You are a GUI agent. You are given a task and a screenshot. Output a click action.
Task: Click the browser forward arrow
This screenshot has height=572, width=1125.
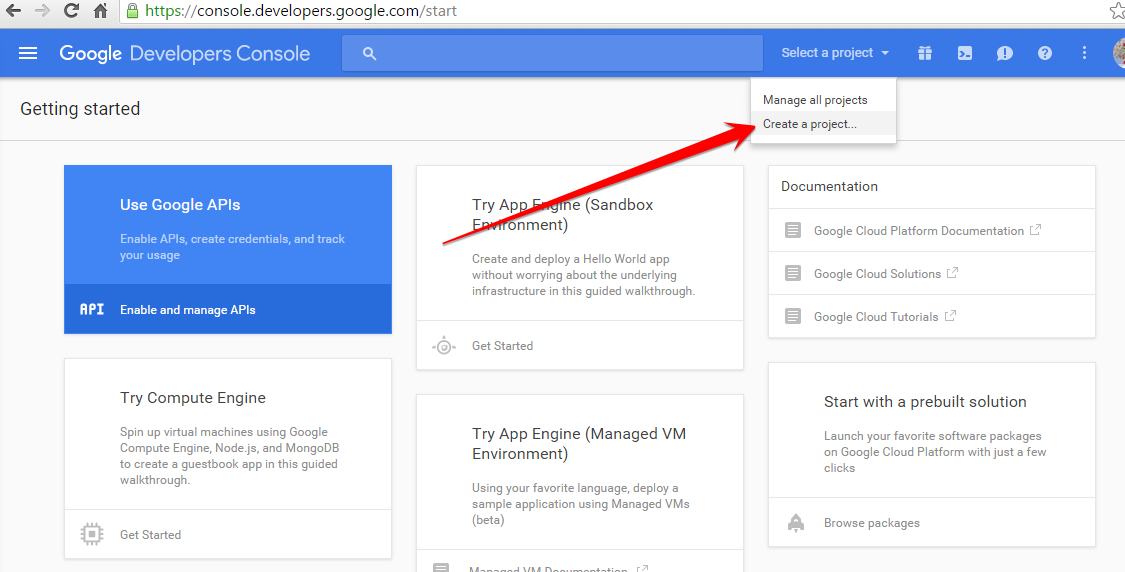(x=42, y=11)
